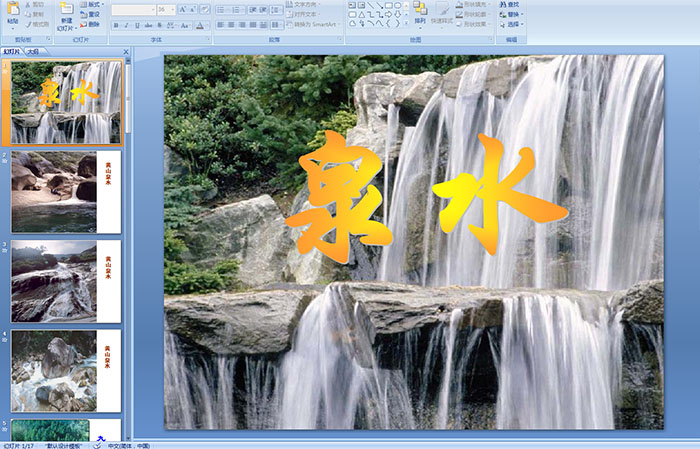Image resolution: width=700 pixels, height=449 pixels.
Task: Open the Font group dialog launcher
Action: pyautogui.click(x=208, y=40)
